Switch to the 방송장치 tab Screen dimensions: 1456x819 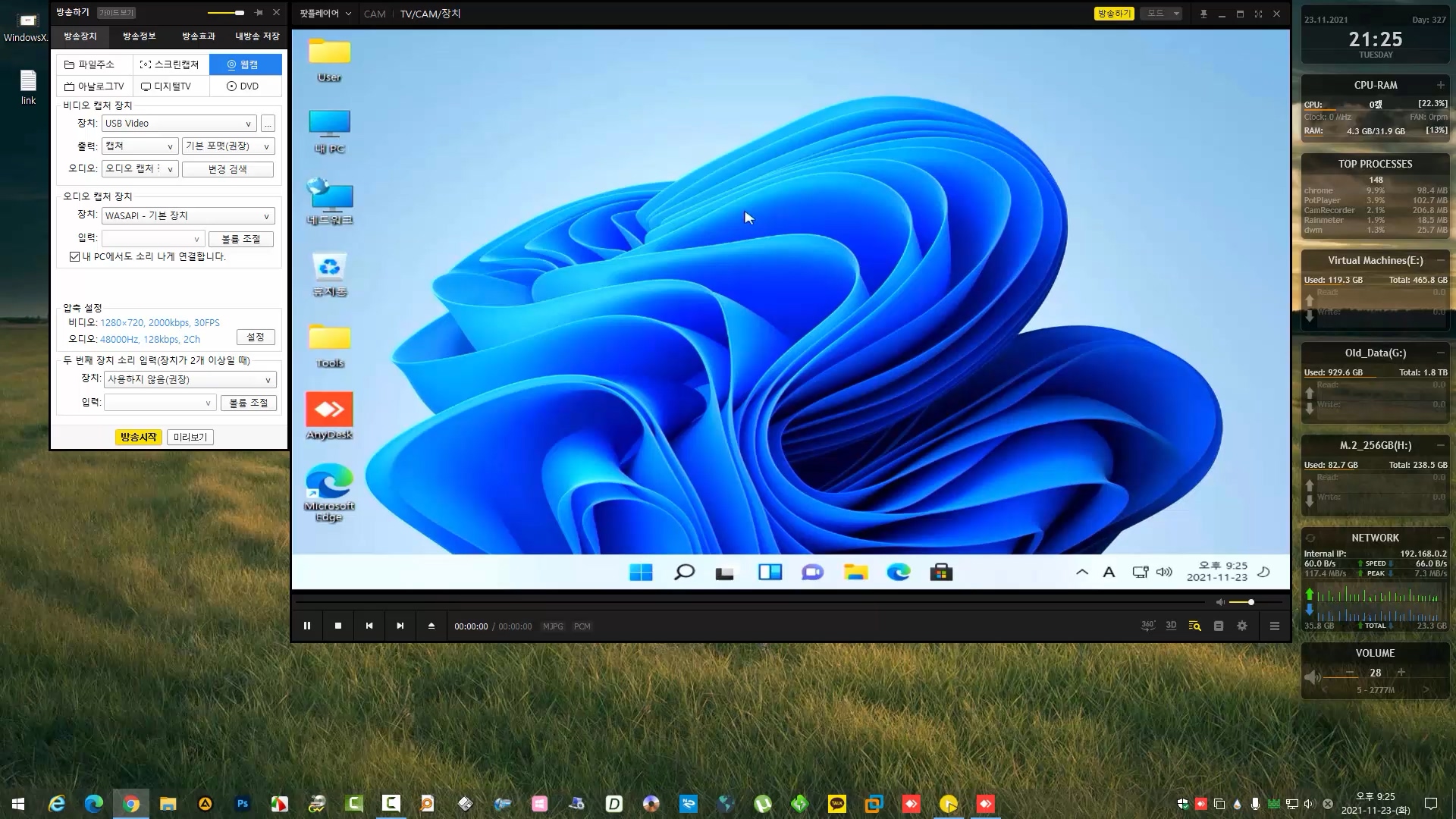(80, 36)
